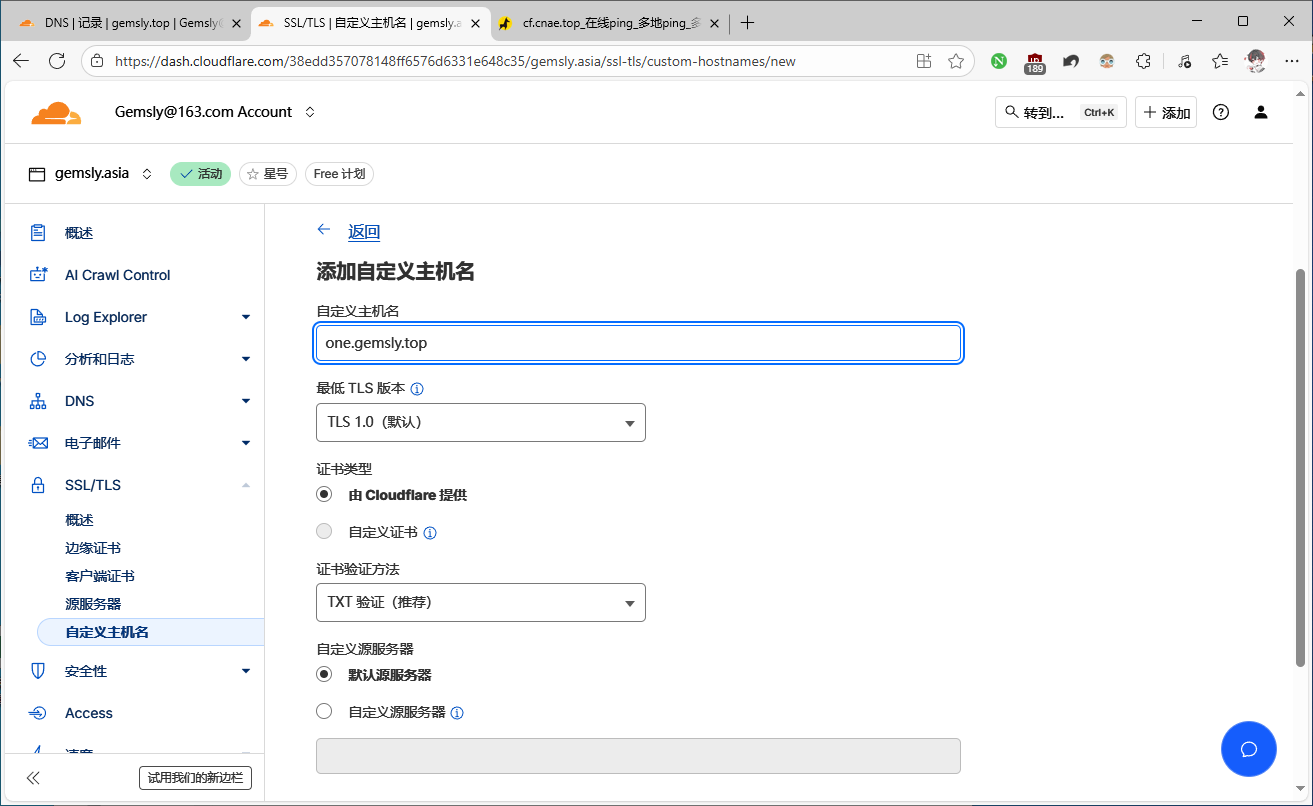The image size is (1313, 806).
Task: Click the tooltip icon next to 最低 TLS 版本
Action: (x=417, y=388)
